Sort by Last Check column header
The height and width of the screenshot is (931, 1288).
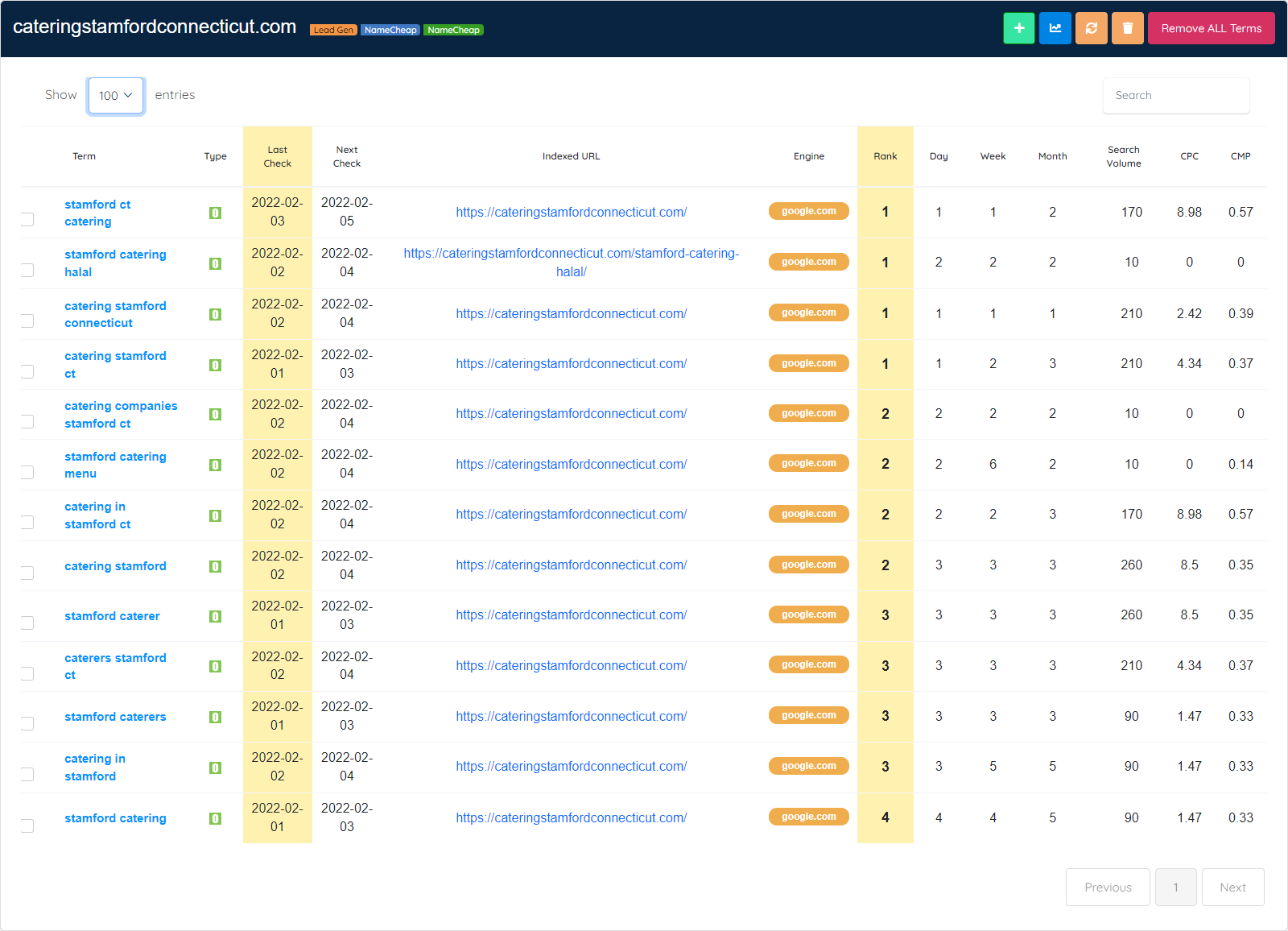click(278, 156)
